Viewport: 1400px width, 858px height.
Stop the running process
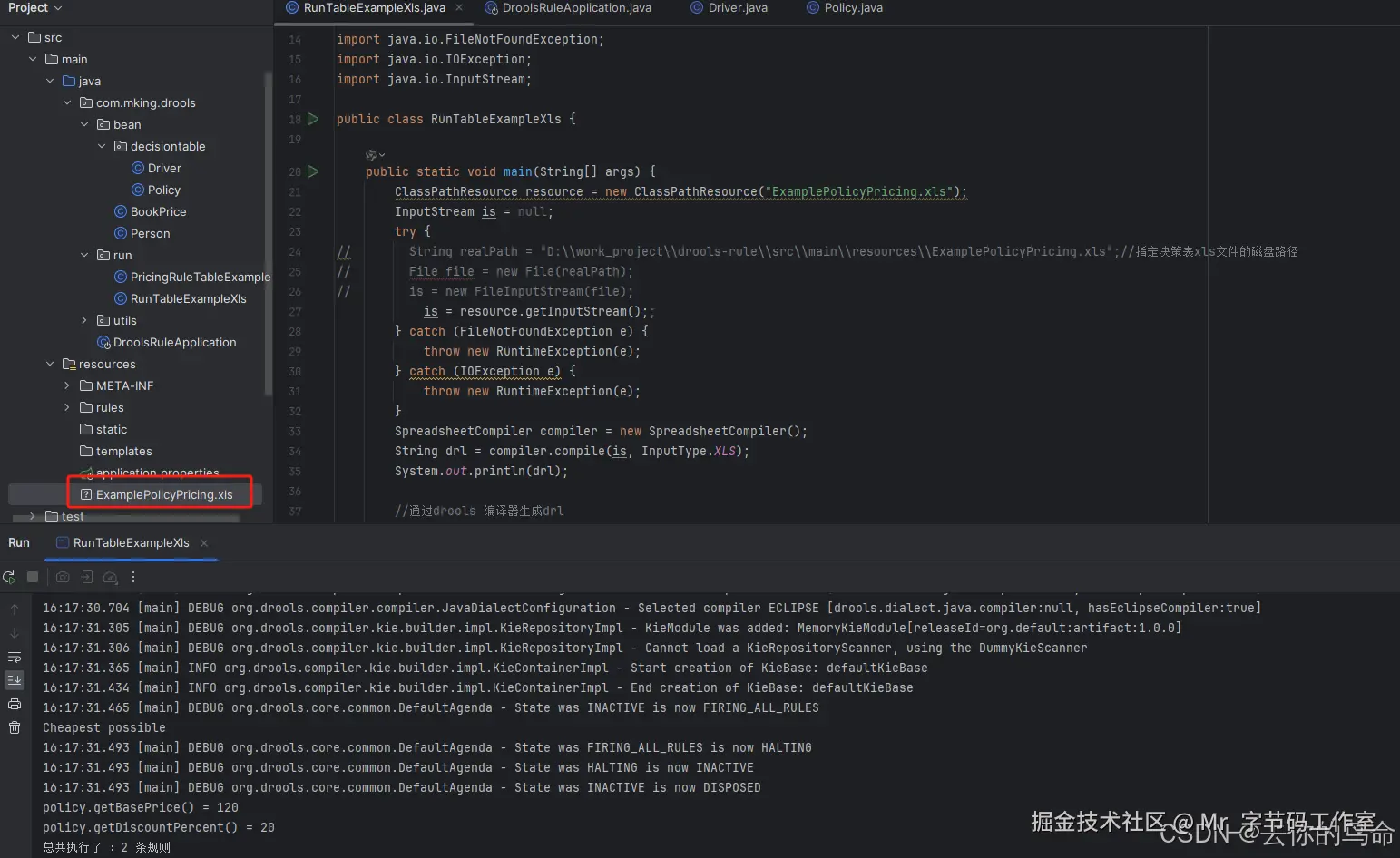(33, 577)
